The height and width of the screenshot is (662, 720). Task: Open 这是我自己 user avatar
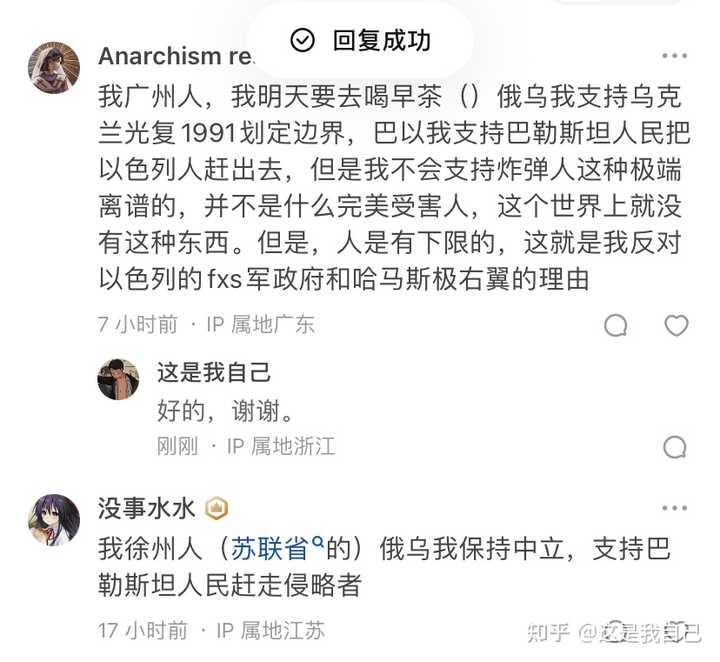point(118,379)
